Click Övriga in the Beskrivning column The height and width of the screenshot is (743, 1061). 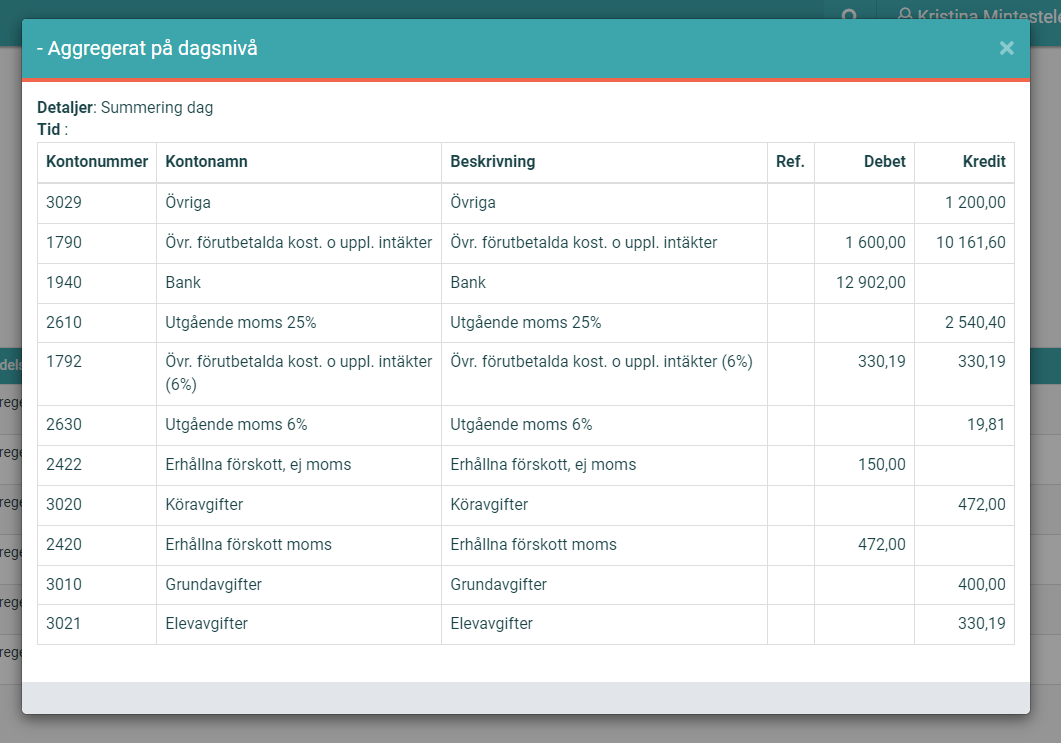click(x=473, y=202)
